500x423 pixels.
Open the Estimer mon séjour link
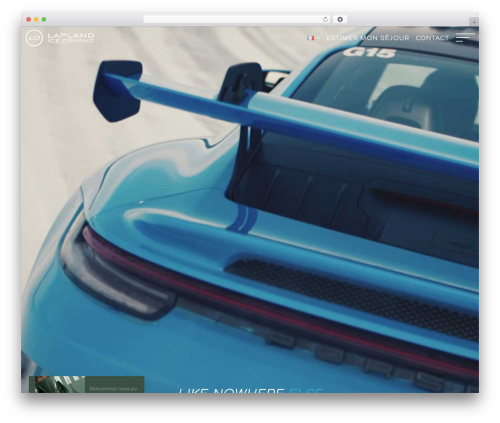(368, 38)
